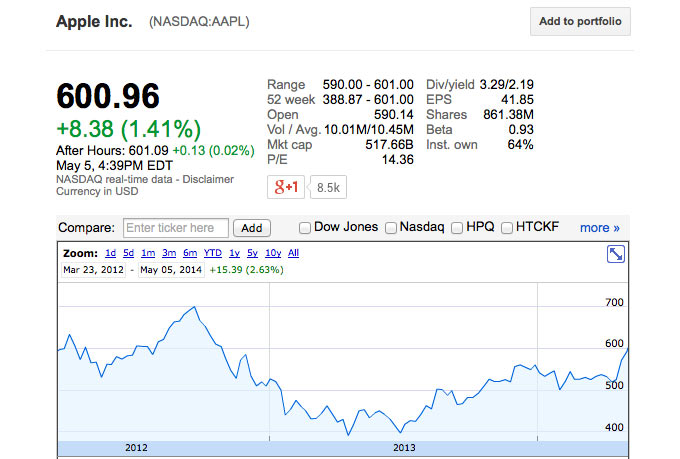Check the HPQ comparison box
This screenshot has width=680, height=459.
457,228
